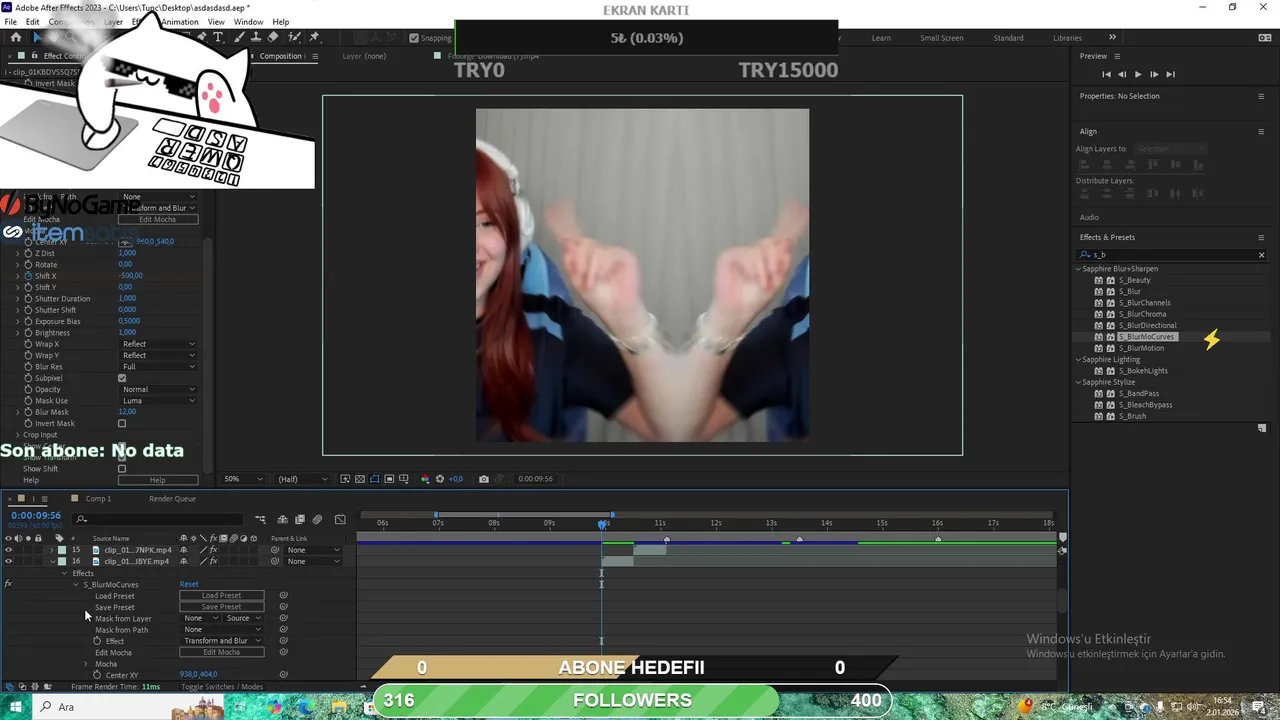This screenshot has width=1280, height=720.
Task: Toggle S_BlurMoCurves fx switch in timeline
Action: pyautogui.click(x=8, y=584)
